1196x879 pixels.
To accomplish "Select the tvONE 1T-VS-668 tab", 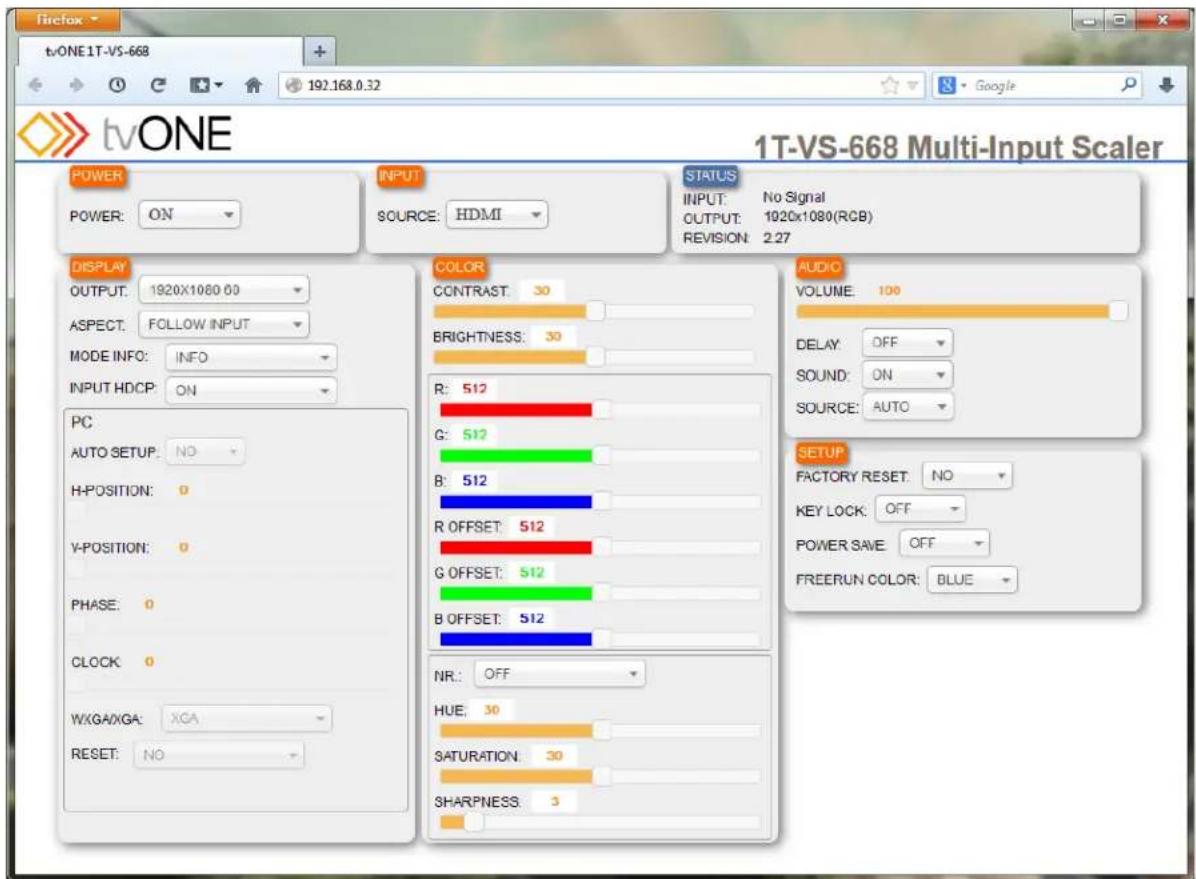I will point(160,51).
